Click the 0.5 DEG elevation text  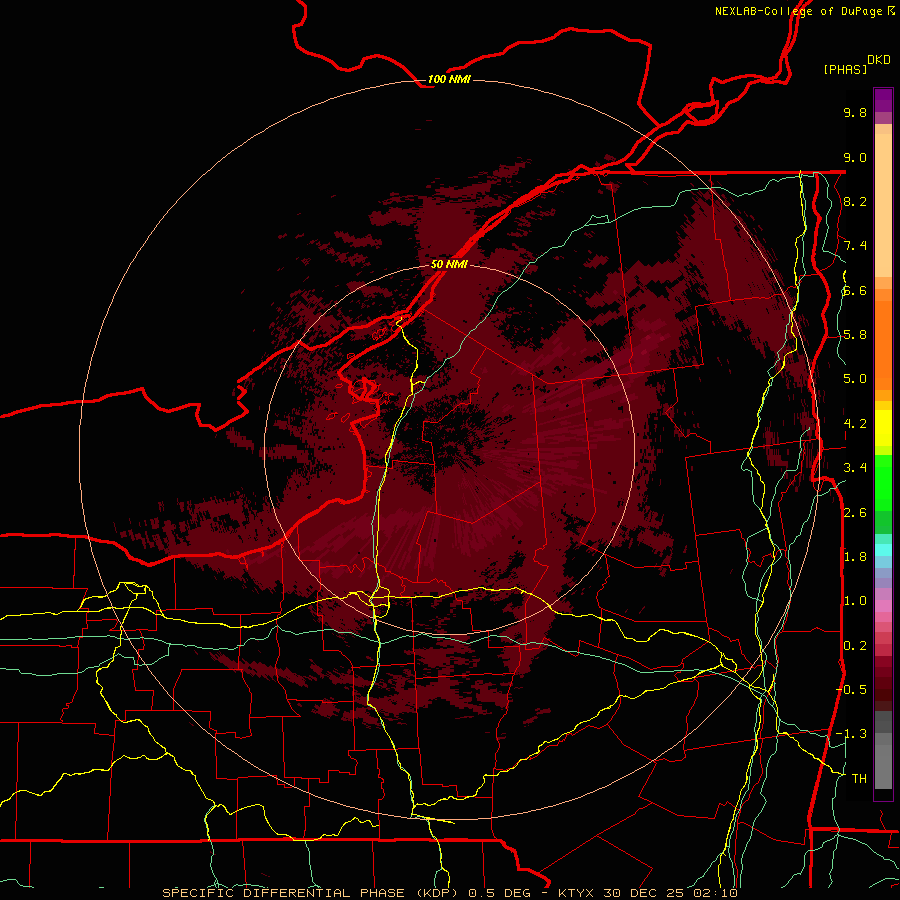point(499,893)
